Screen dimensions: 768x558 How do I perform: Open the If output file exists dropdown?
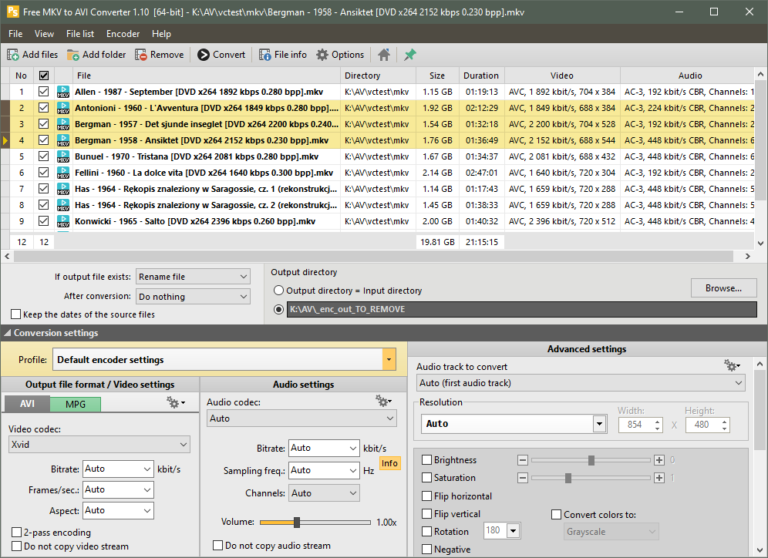click(193, 277)
